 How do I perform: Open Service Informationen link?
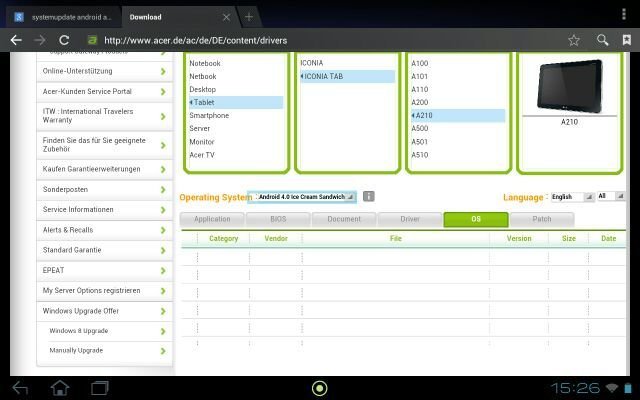point(105,209)
